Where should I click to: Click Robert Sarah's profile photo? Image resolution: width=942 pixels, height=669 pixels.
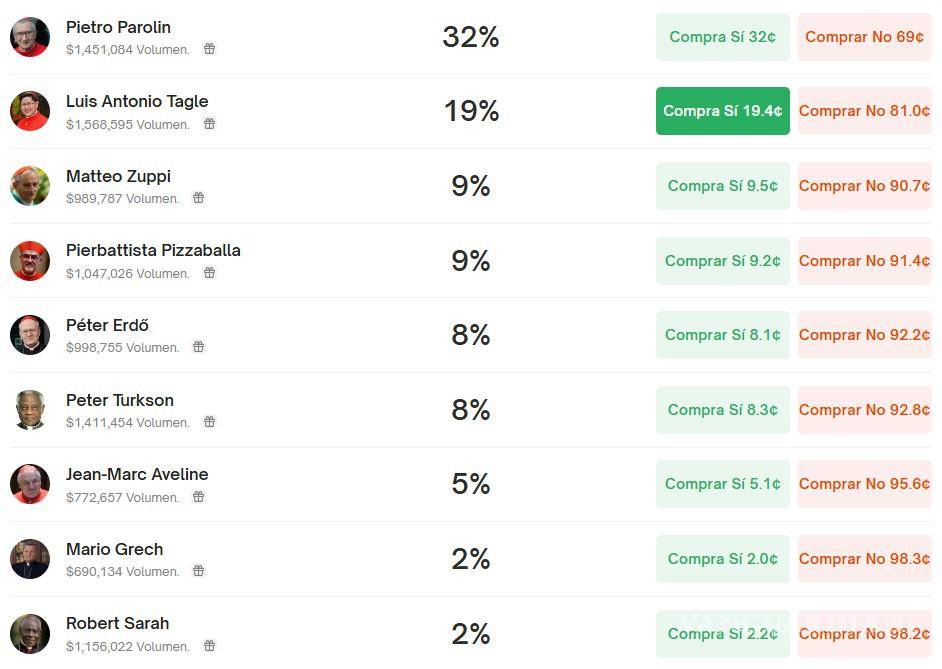(30, 634)
